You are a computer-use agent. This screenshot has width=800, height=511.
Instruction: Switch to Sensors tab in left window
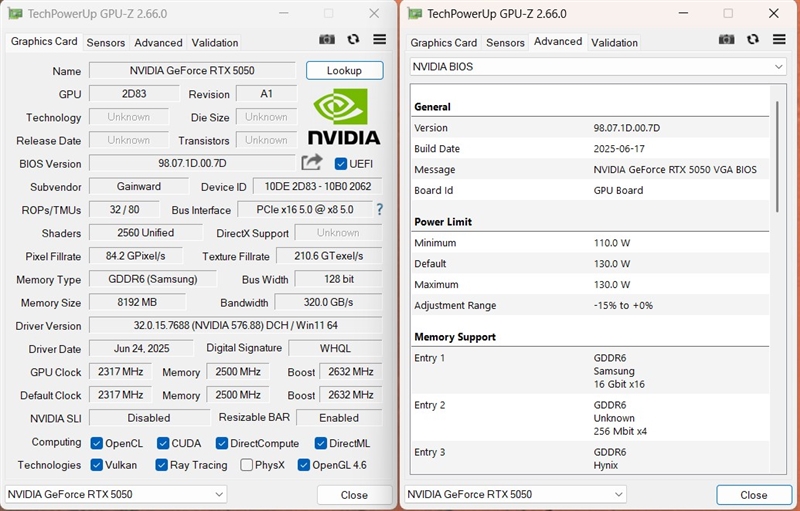pos(106,43)
